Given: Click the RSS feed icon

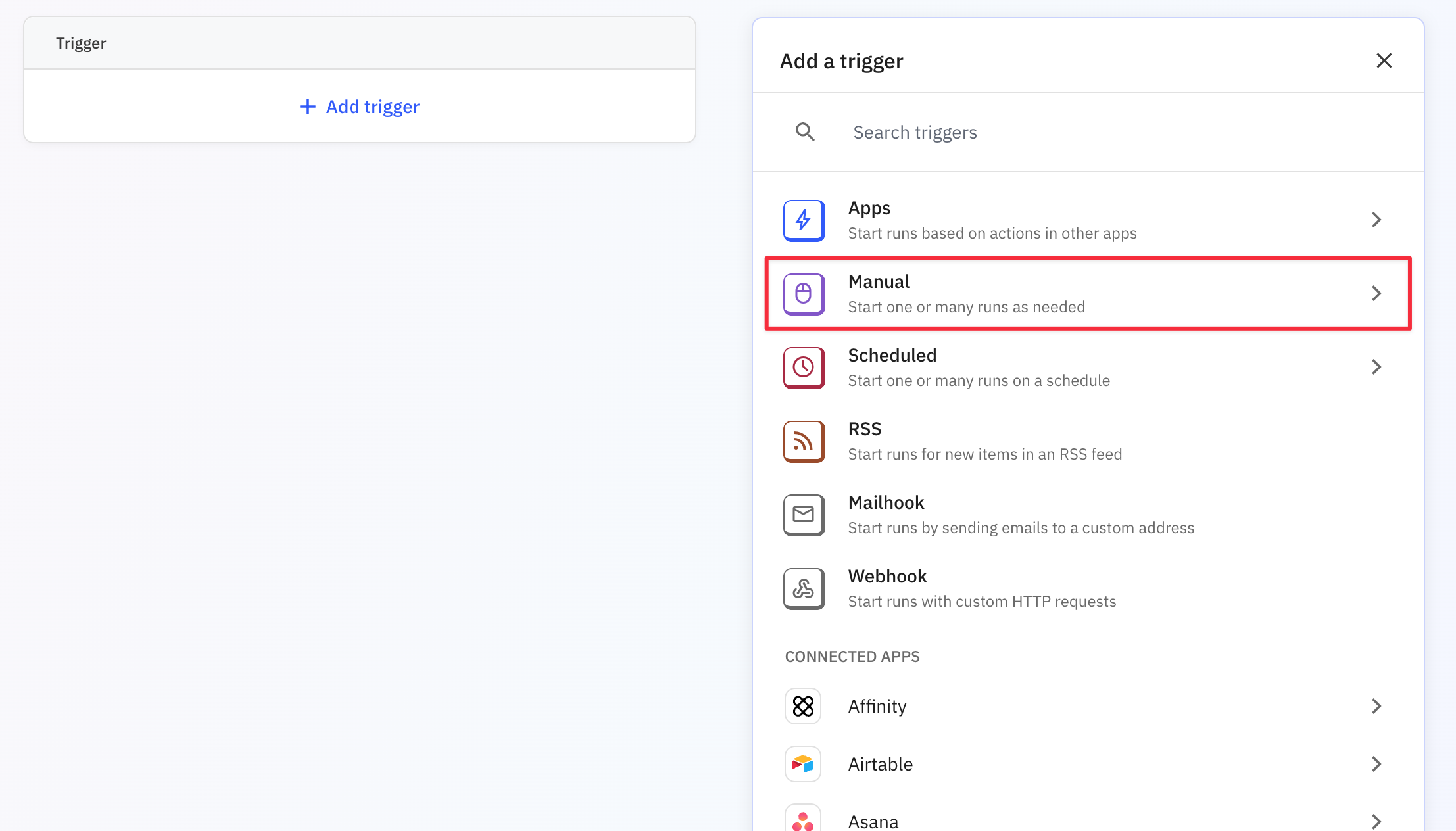Looking at the screenshot, I should click(x=804, y=441).
